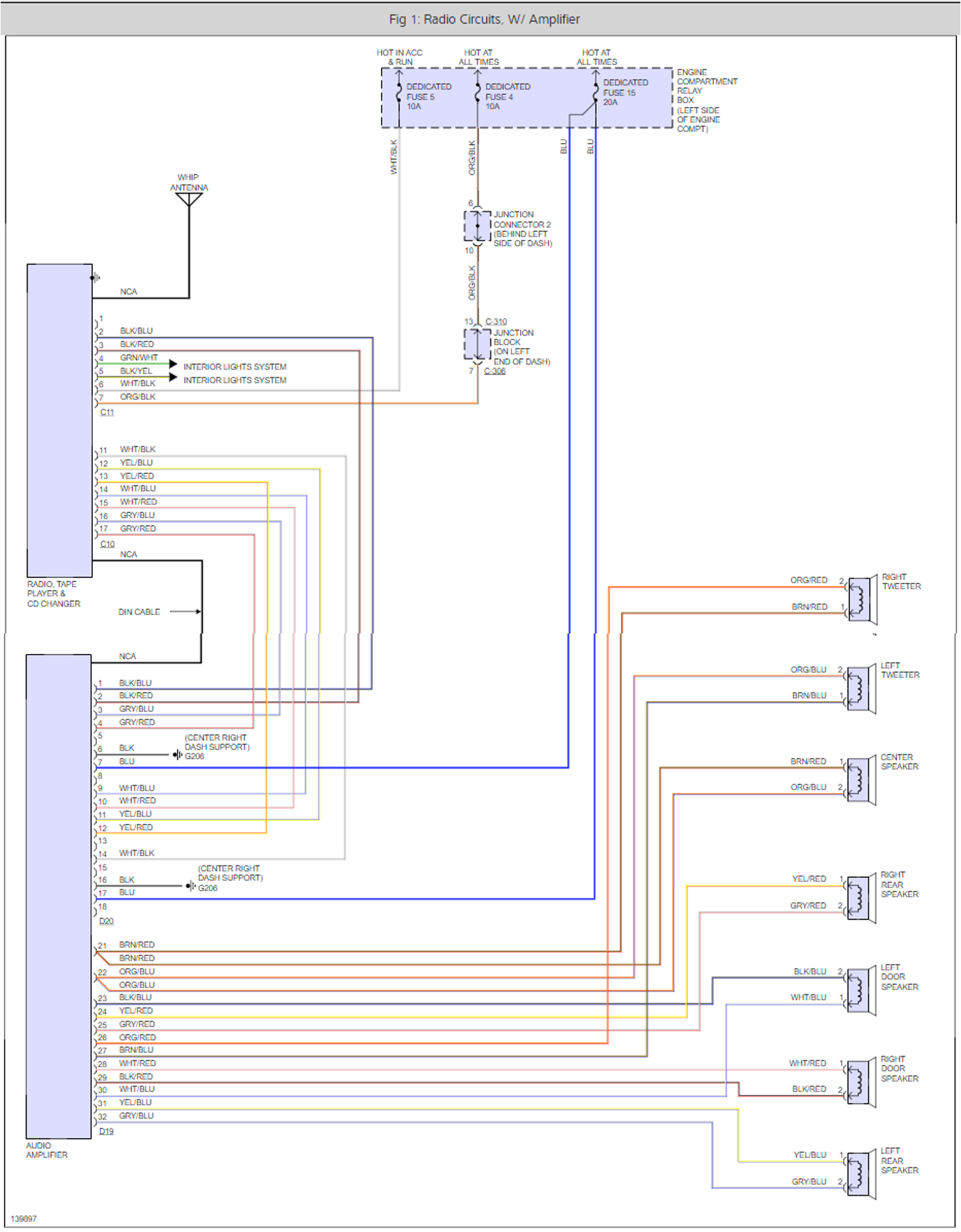Select the Dedicated Fuse 5 10A symbol
961x1232 pixels.
[399, 94]
